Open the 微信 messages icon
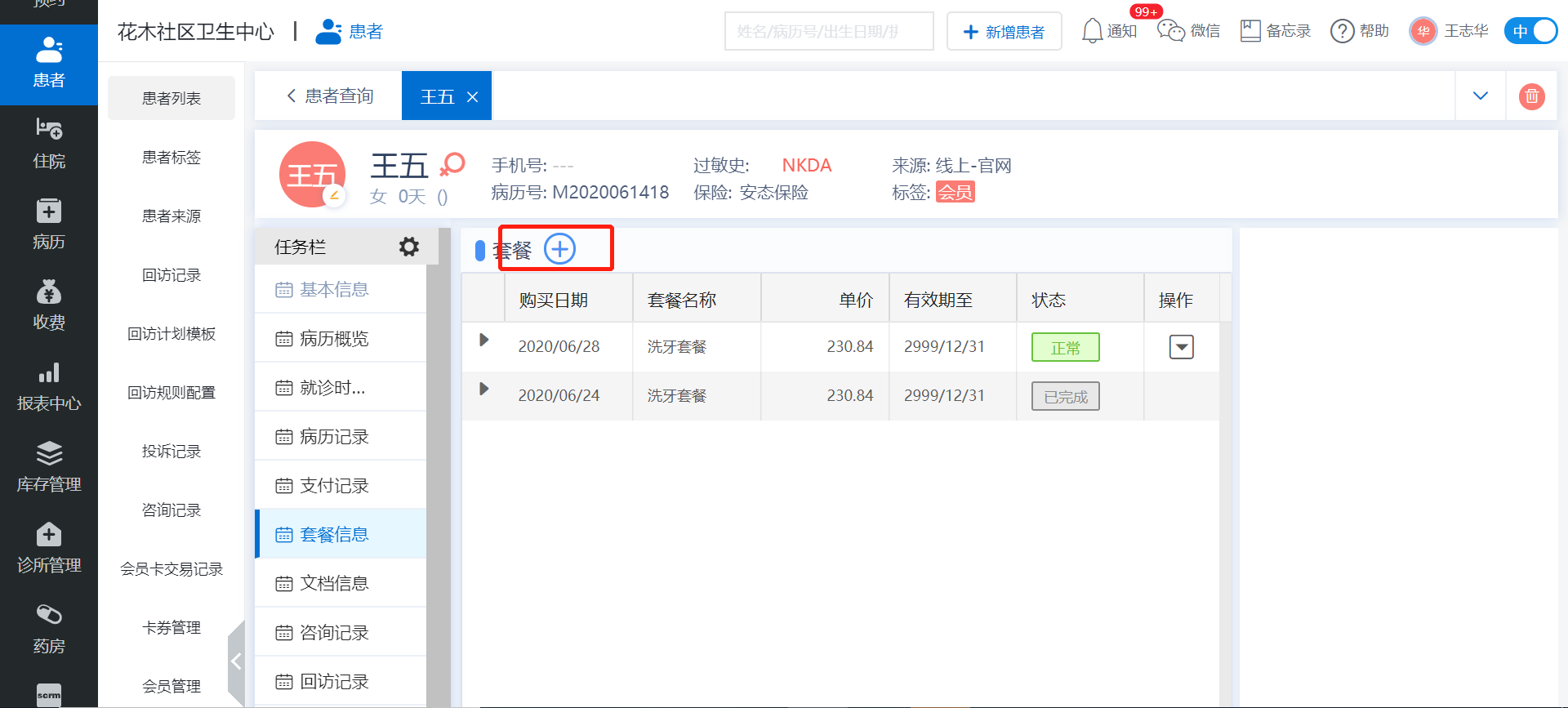1568x708 pixels. point(1171,31)
